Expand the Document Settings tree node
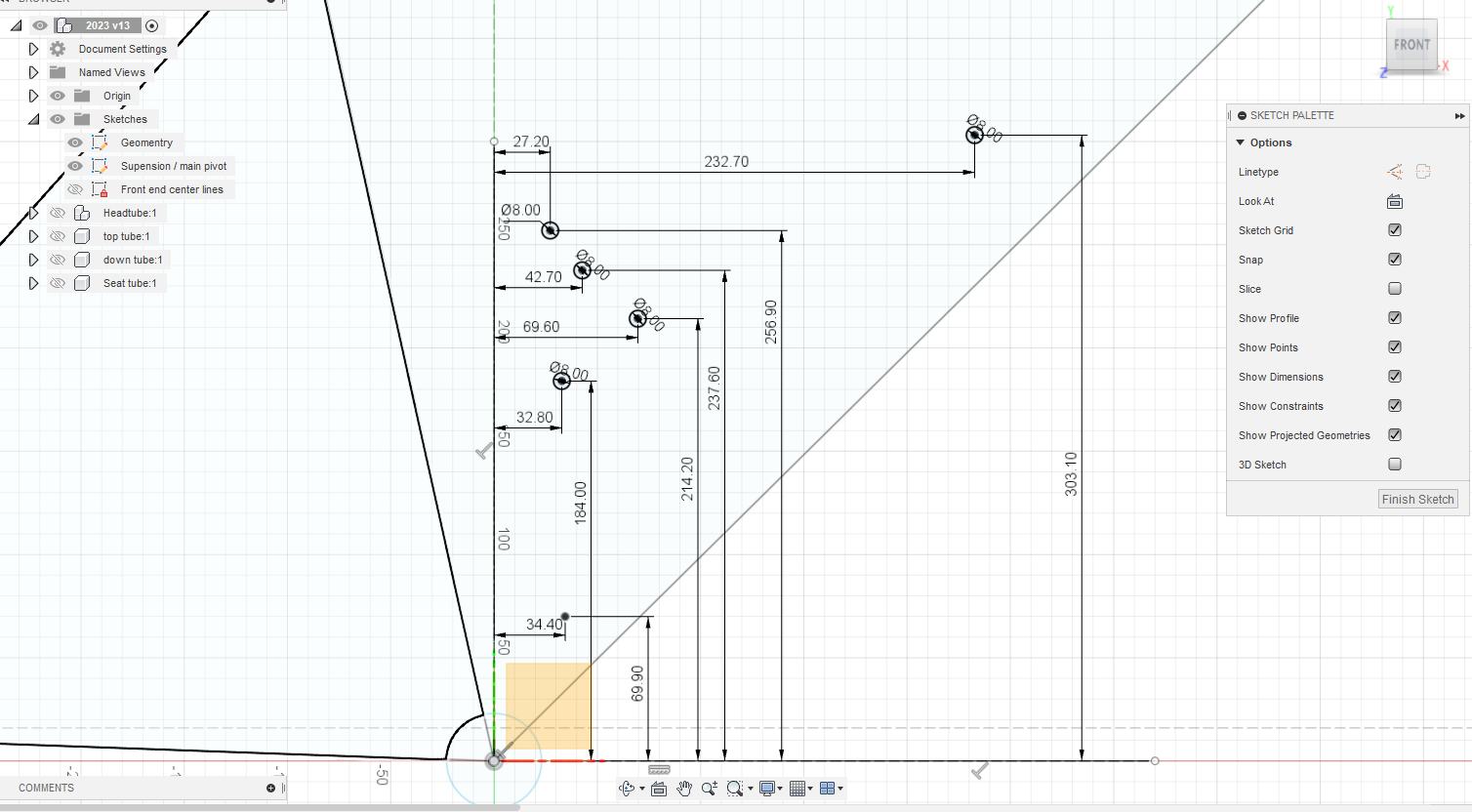Image resolution: width=1472 pixels, height=812 pixels. (33, 48)
